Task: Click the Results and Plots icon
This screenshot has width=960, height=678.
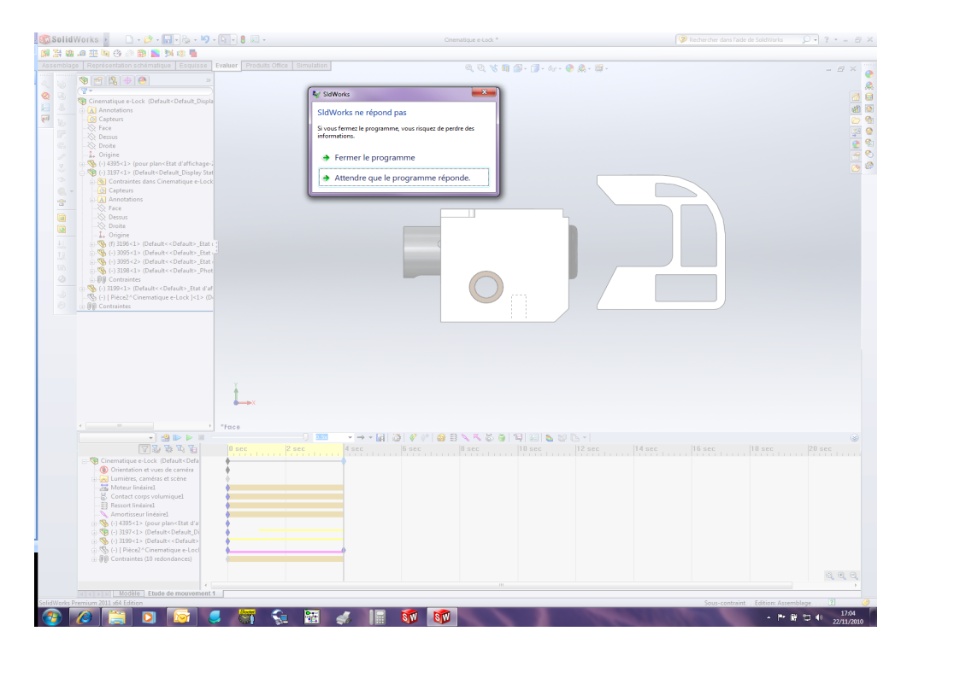Action: (518, 438)
